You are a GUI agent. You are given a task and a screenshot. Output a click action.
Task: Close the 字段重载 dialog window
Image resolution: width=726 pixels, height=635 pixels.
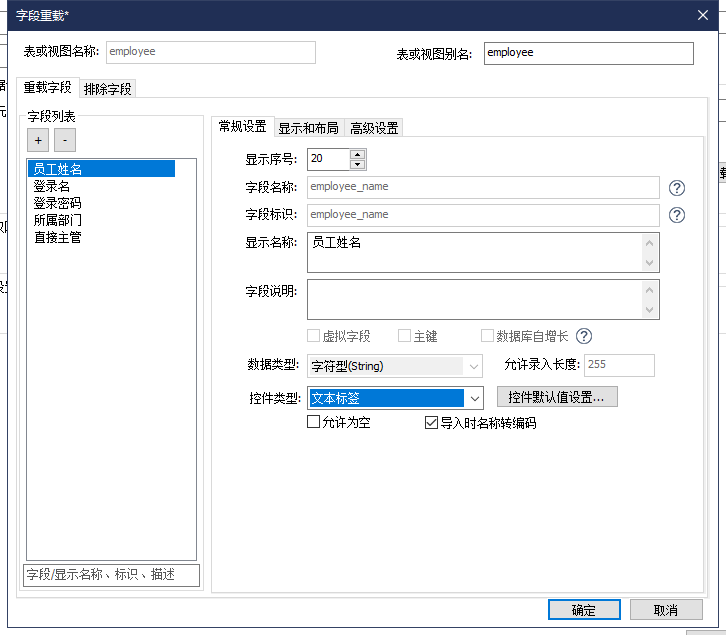click(x=704, y=14)
